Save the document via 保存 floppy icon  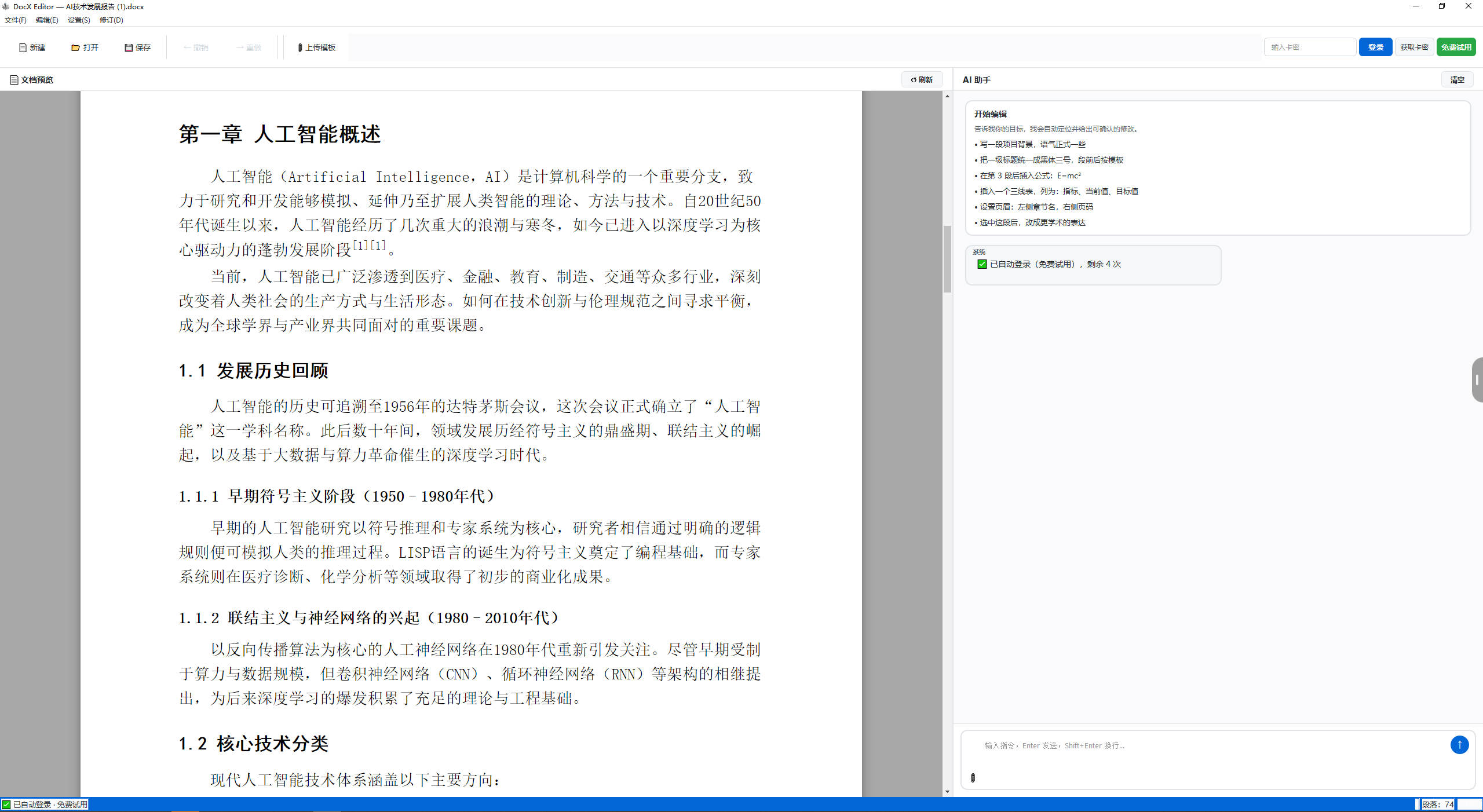129,47
